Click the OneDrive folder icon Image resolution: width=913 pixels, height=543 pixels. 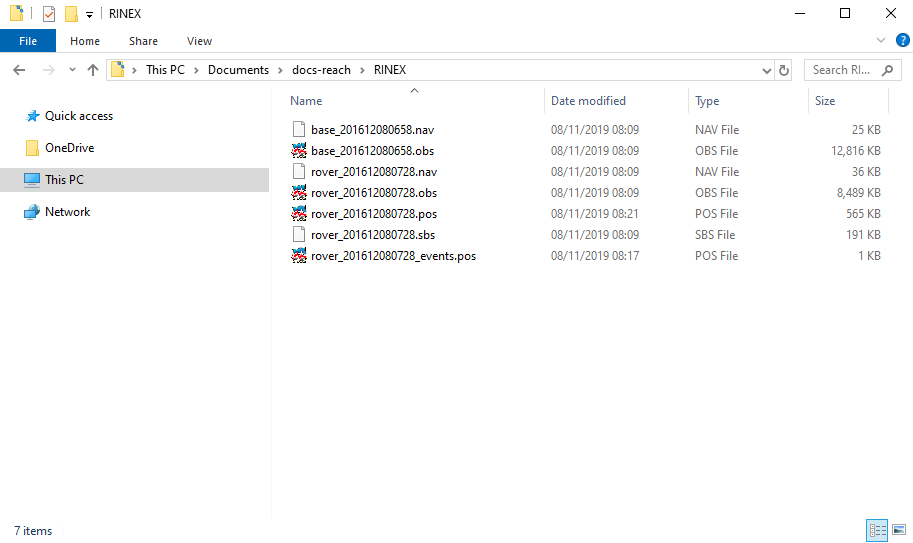(32, 148)
